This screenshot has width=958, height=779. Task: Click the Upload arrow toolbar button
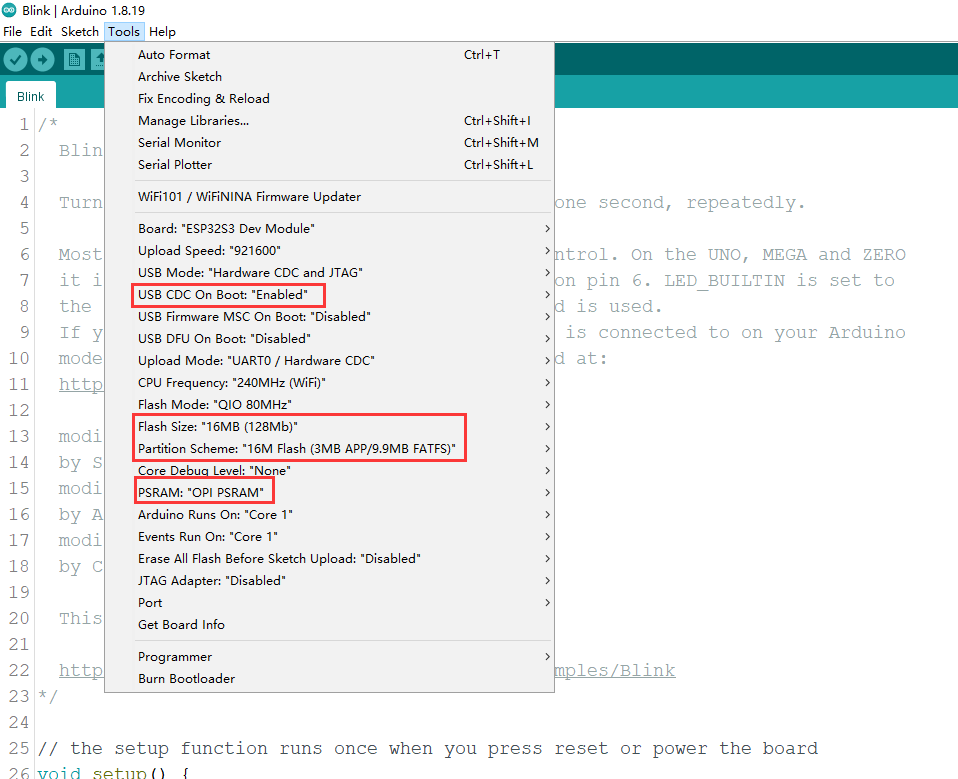pos(43,60)
